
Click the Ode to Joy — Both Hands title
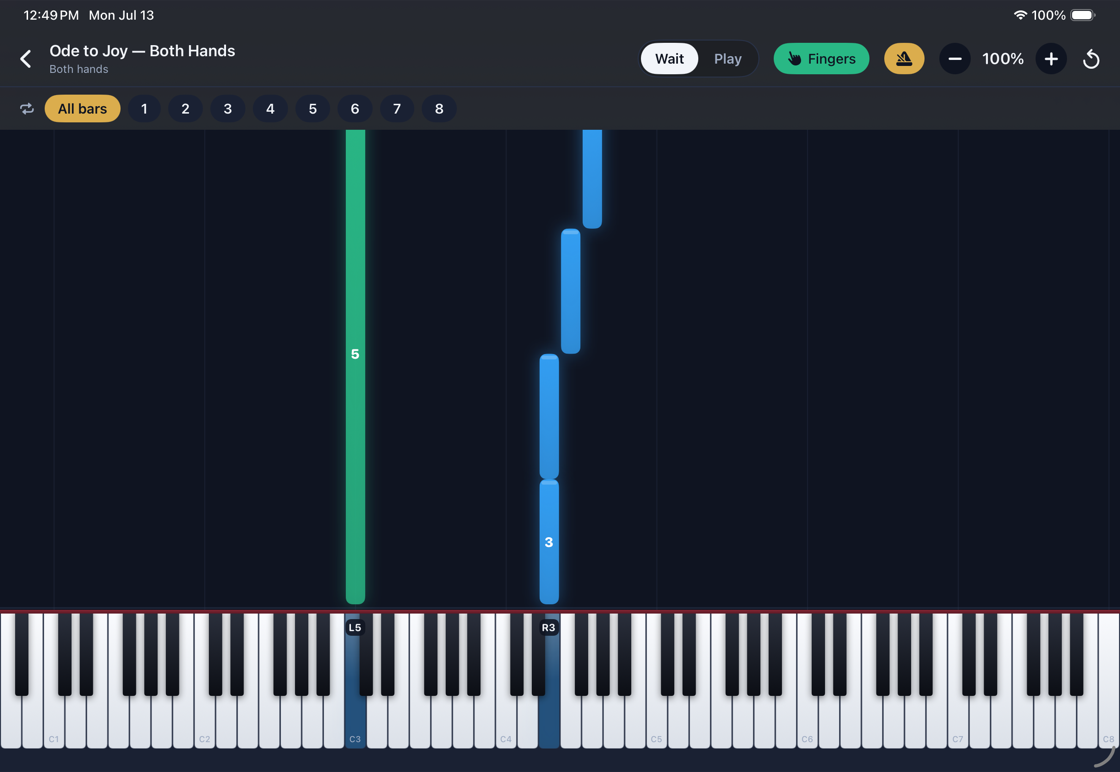[142, 51]
